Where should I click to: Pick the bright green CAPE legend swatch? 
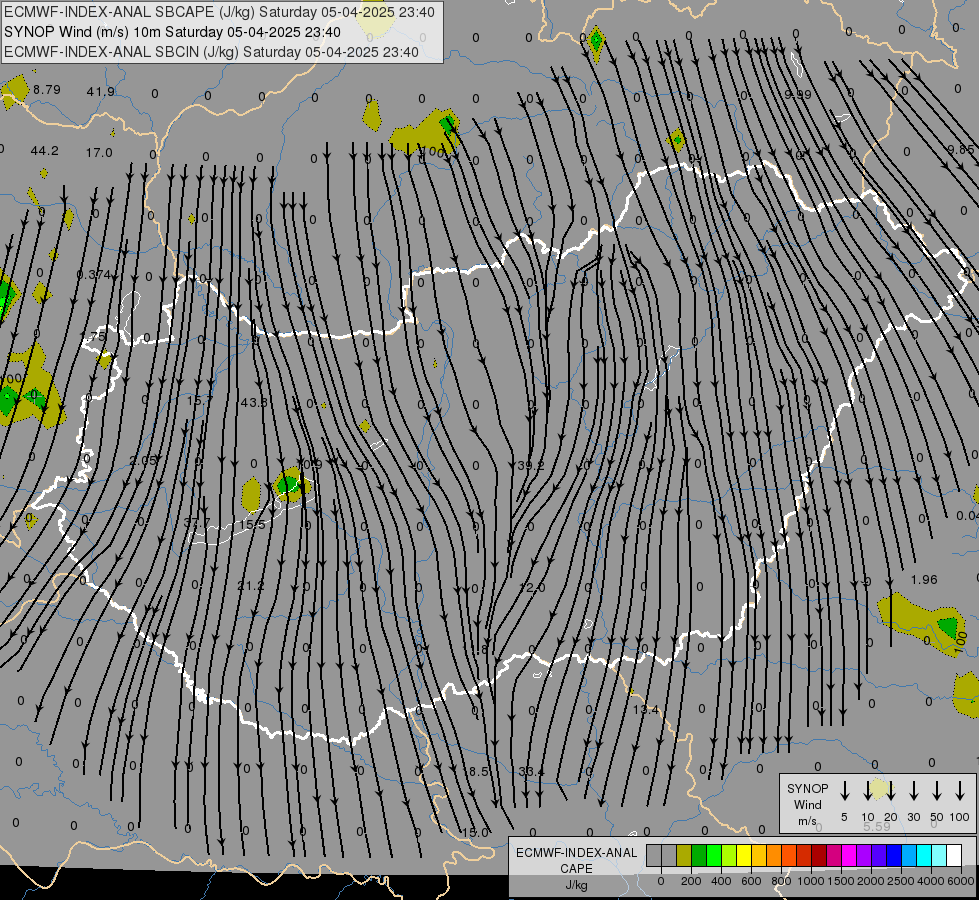(x=714, y=856)
